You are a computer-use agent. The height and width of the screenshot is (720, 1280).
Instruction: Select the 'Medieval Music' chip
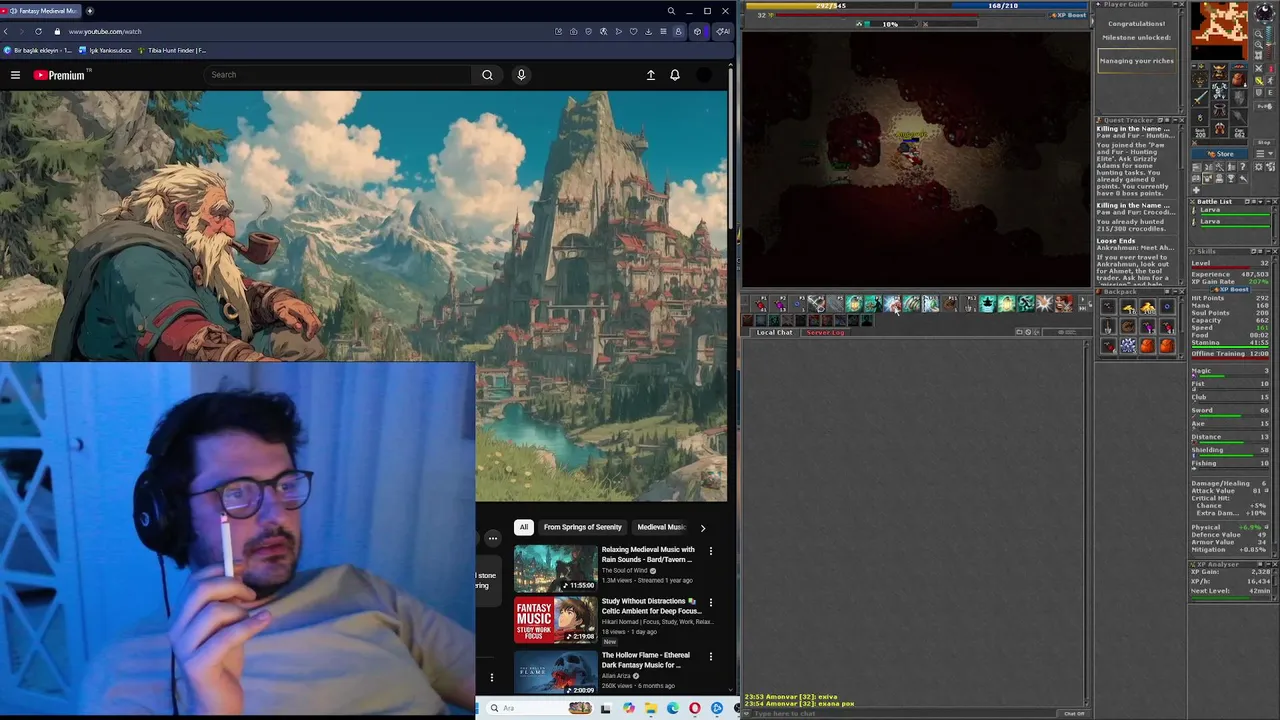coord(661,527)
